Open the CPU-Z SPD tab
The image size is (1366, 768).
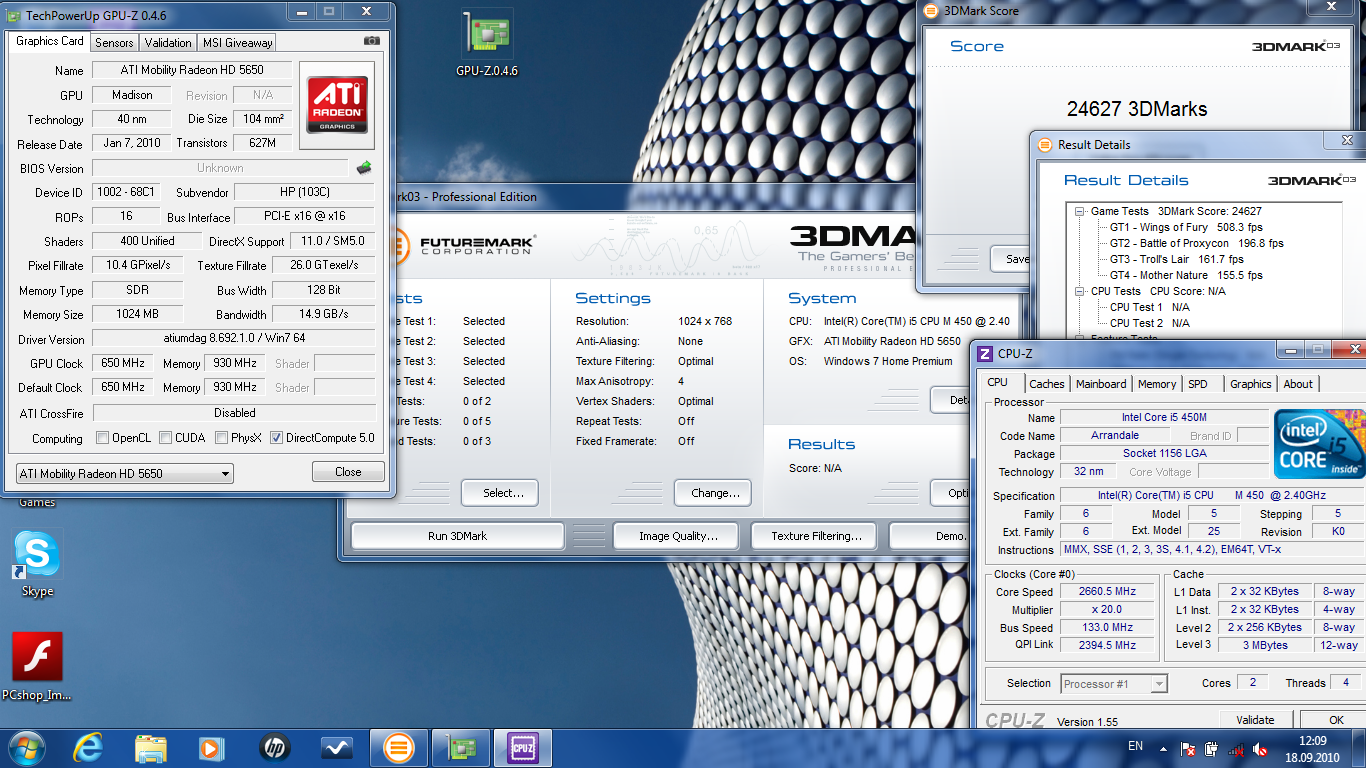[x=1198, y=384]
